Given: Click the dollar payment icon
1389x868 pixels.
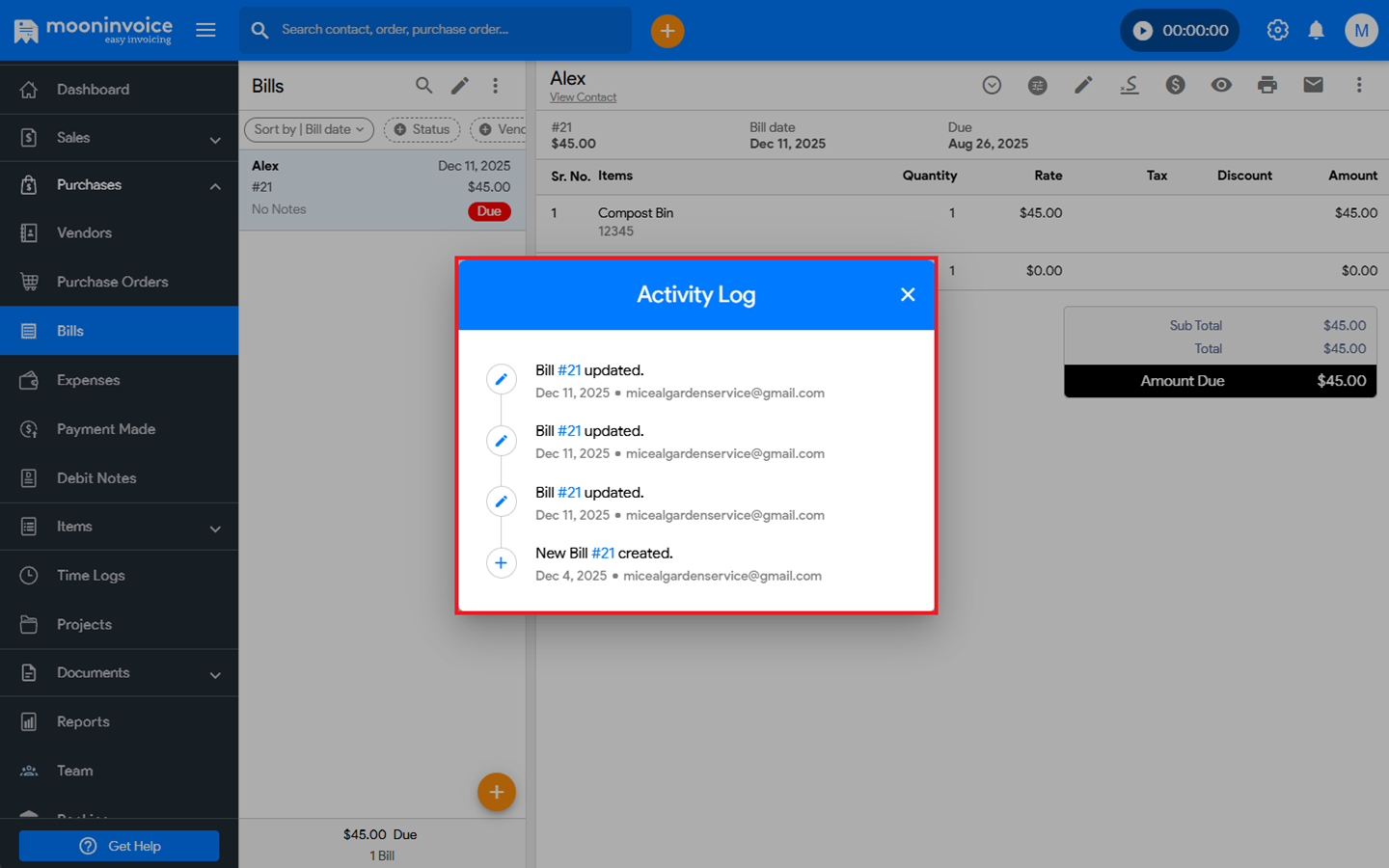Looking at the screenshot, I should [x=1175, y=85].
